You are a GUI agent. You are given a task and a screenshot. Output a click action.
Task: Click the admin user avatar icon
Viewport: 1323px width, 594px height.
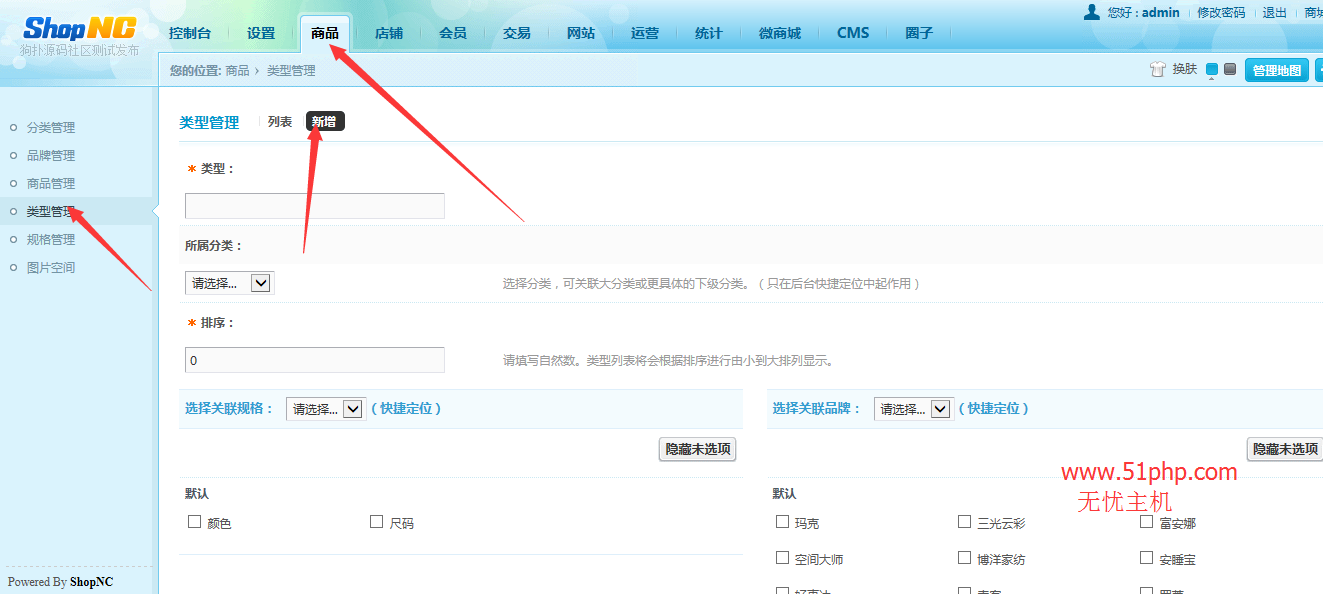point(1092,12)
